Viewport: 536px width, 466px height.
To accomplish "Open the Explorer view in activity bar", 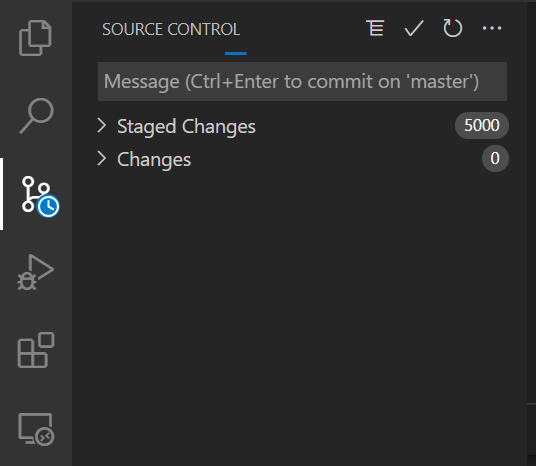I will pyautogui.click(x=35, y=38).
